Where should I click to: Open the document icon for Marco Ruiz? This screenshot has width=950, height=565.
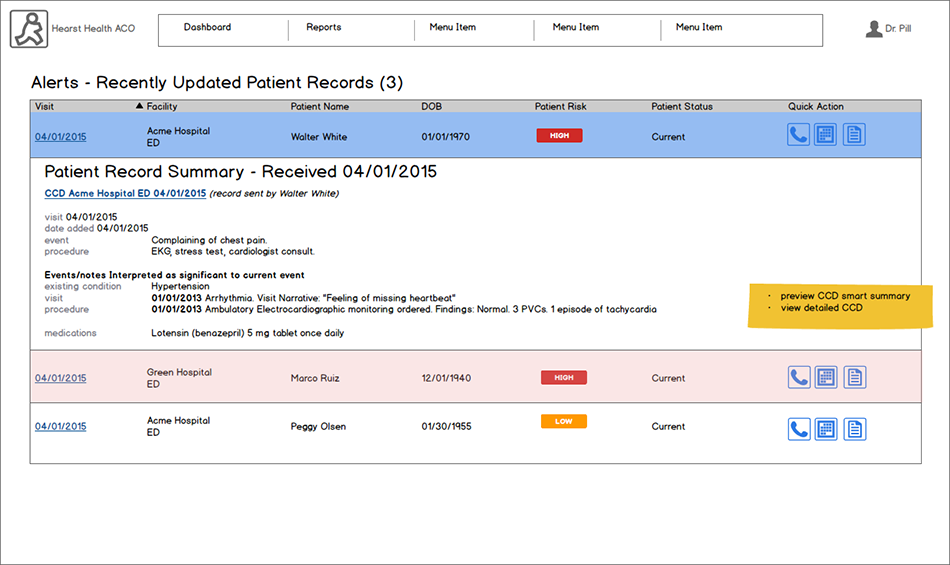[854, 377]
